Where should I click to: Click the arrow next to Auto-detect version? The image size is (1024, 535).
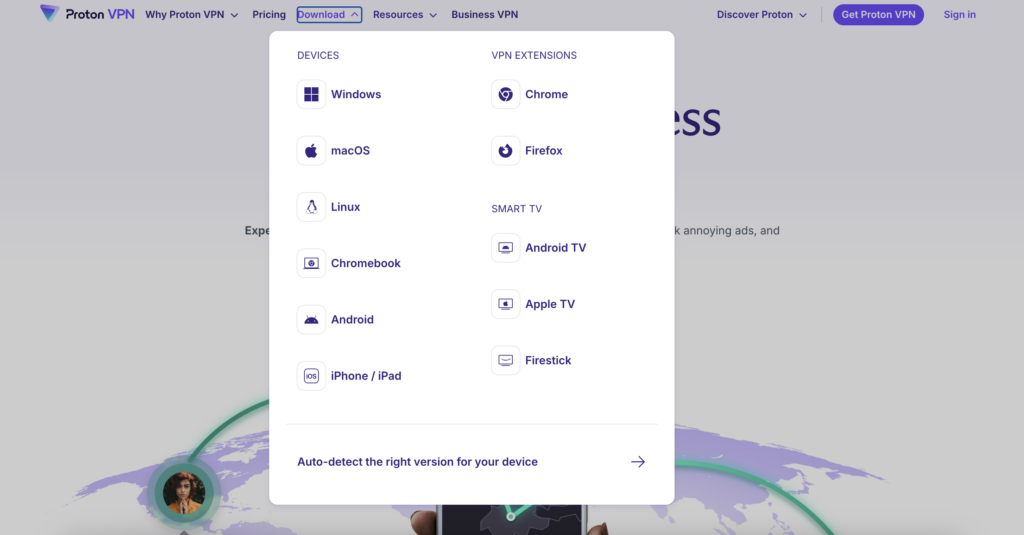(638, 462)
